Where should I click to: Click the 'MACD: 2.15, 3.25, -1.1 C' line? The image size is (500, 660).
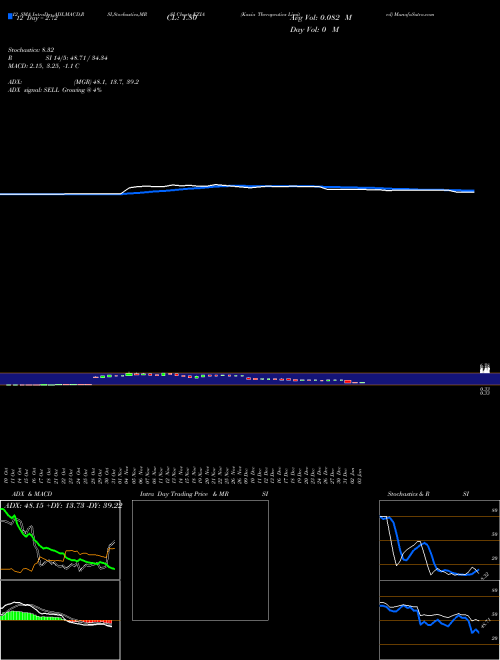click(44, 66)
